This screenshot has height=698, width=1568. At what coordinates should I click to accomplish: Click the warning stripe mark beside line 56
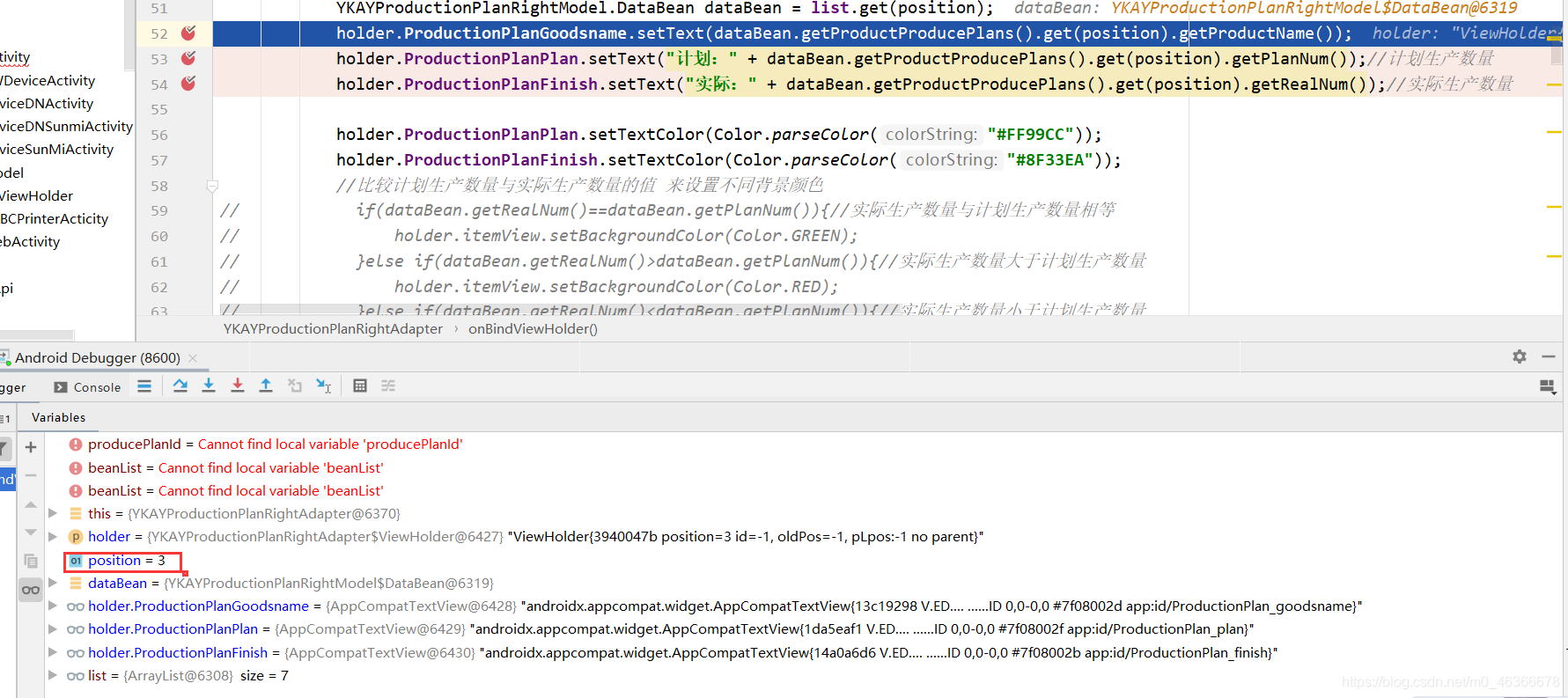pyautogui.click(x=1554, y=132)
